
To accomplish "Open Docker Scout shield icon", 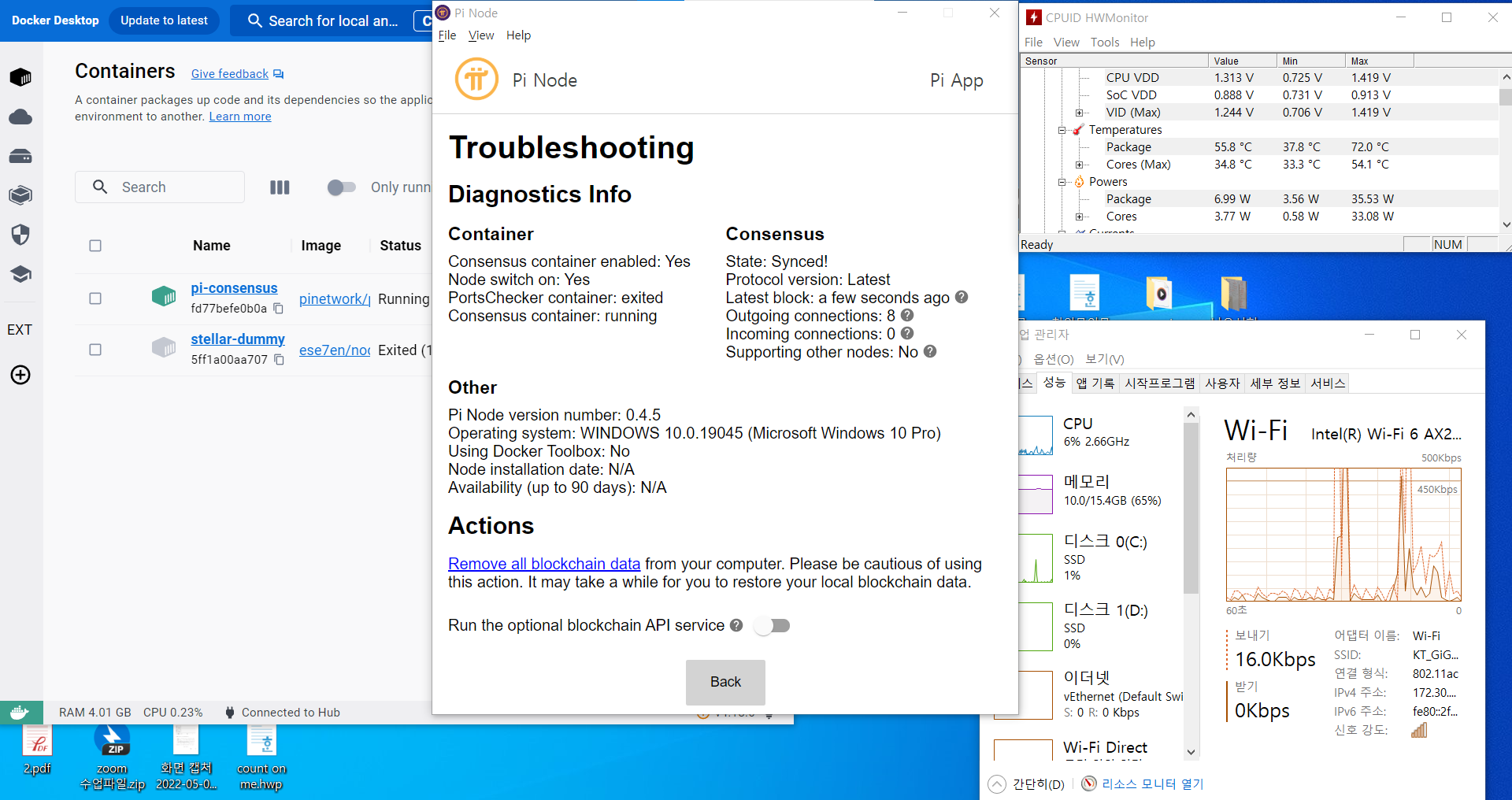I will point(20,235).
